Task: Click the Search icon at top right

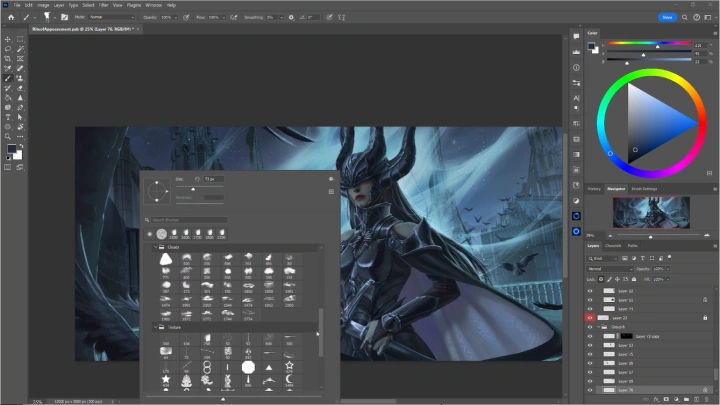Action: (685, 17)
